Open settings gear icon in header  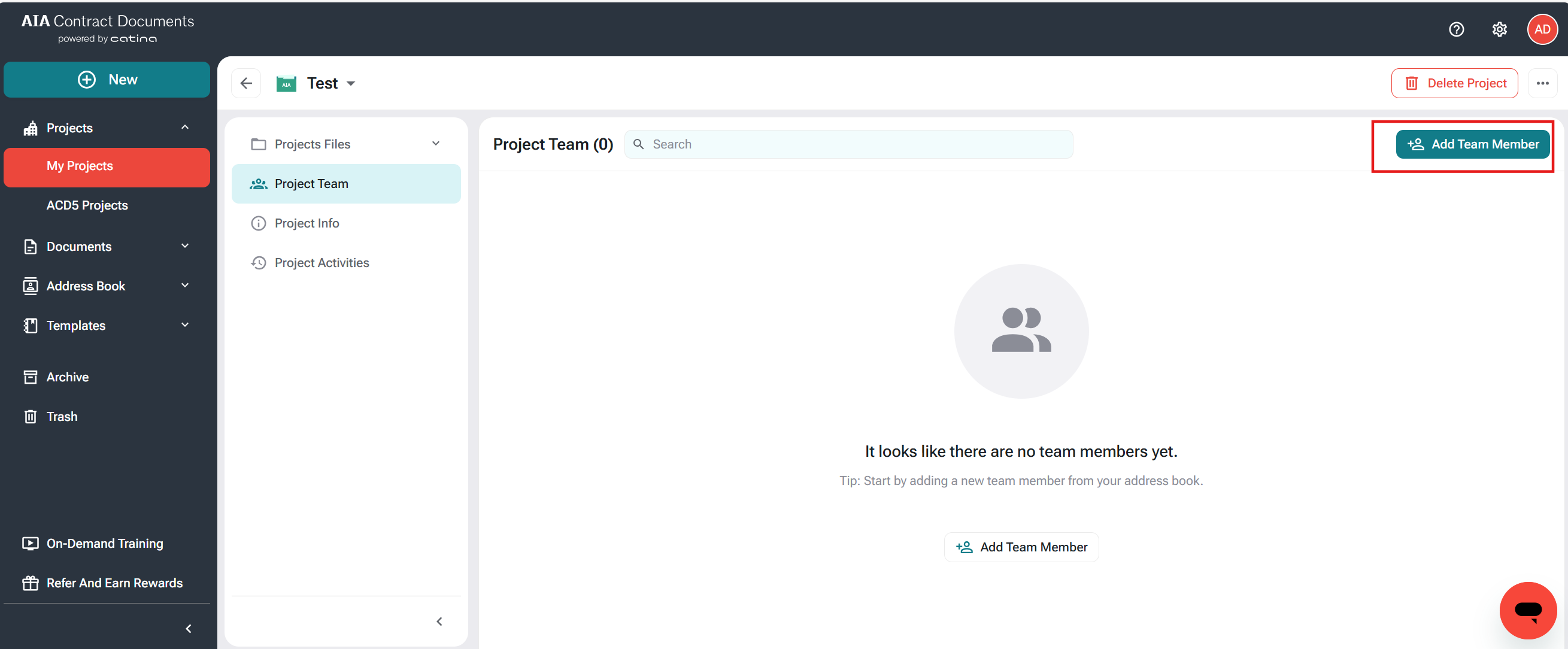coord(1499,29)
